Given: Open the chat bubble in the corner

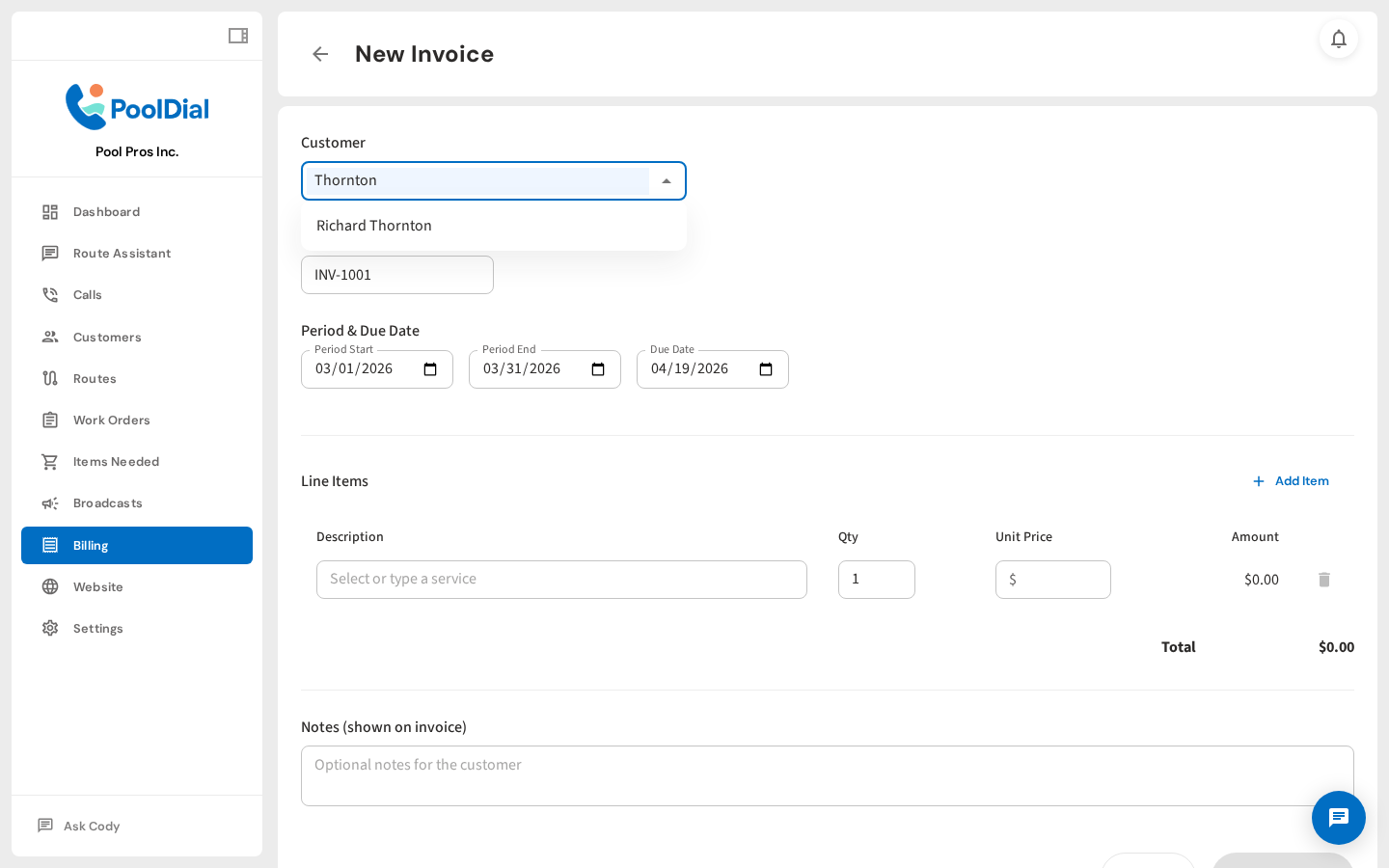Looking at the screenshot, I should coord(1339,818).
